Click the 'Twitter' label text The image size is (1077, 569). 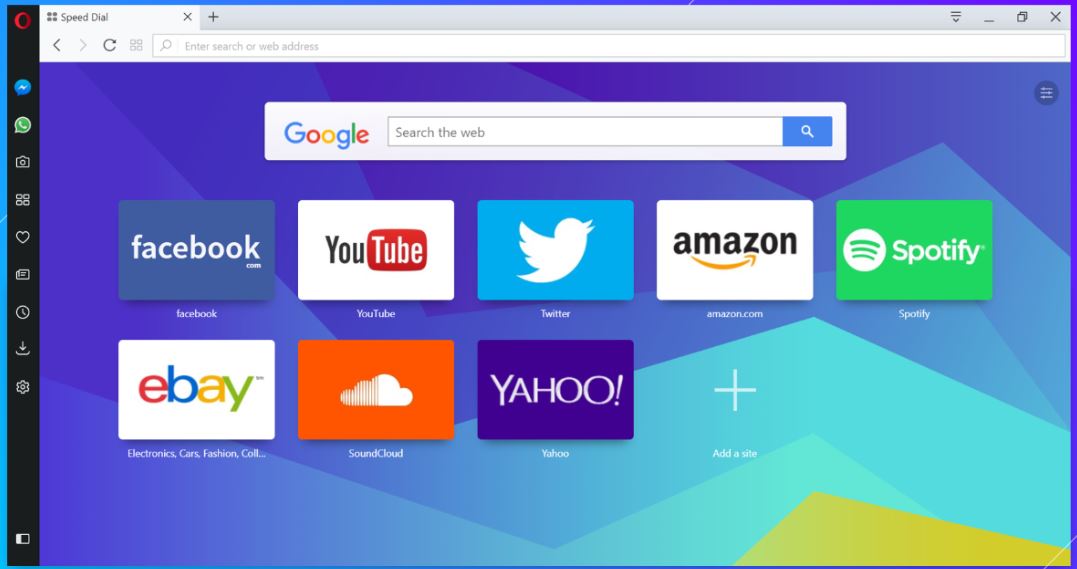pyautogui.click(x=555, y=313)
